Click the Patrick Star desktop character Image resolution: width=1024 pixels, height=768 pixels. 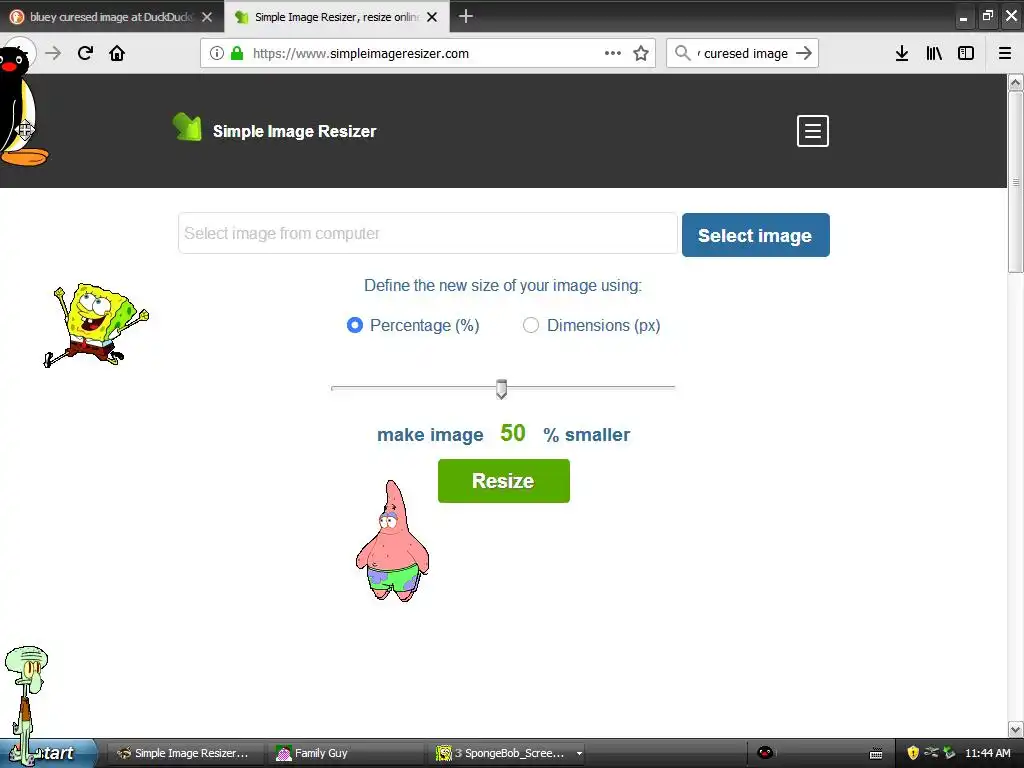point(392,541)
